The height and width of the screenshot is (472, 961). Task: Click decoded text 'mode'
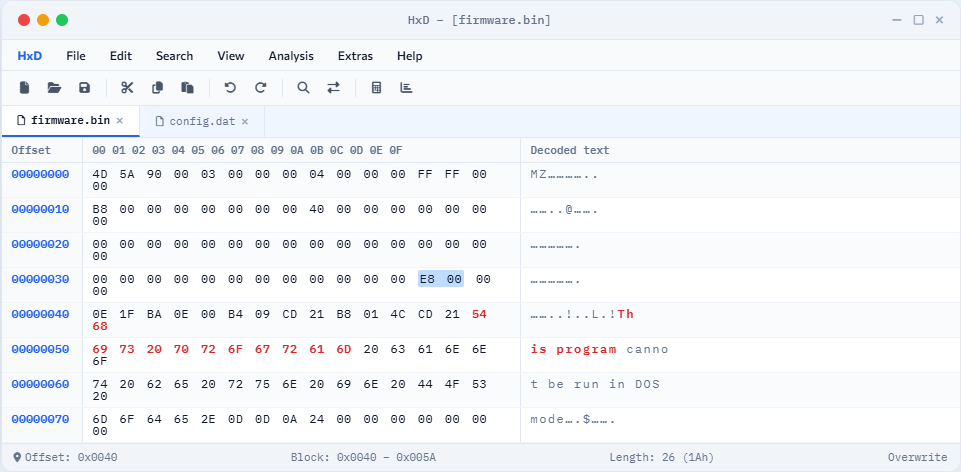[547, 419]
